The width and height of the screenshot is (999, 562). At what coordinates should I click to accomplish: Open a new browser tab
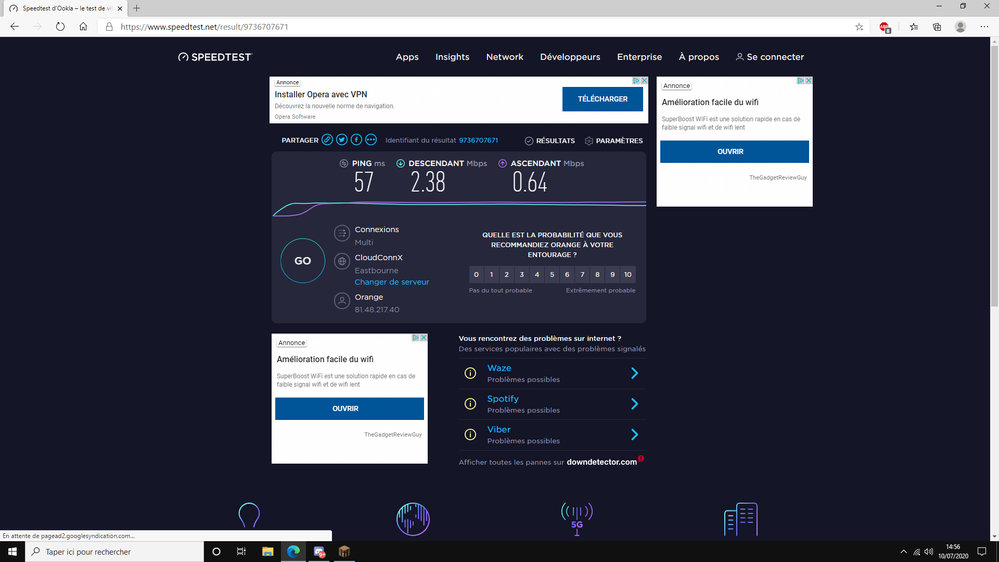click(136, 8)
